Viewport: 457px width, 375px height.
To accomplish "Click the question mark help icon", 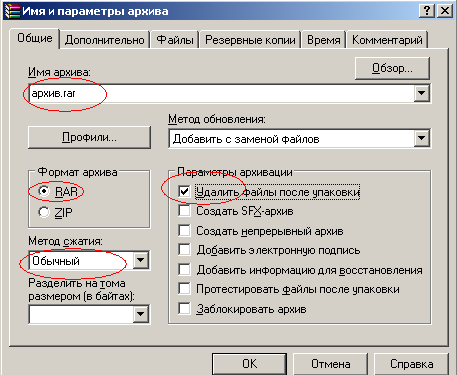I will tap(427, 11).
